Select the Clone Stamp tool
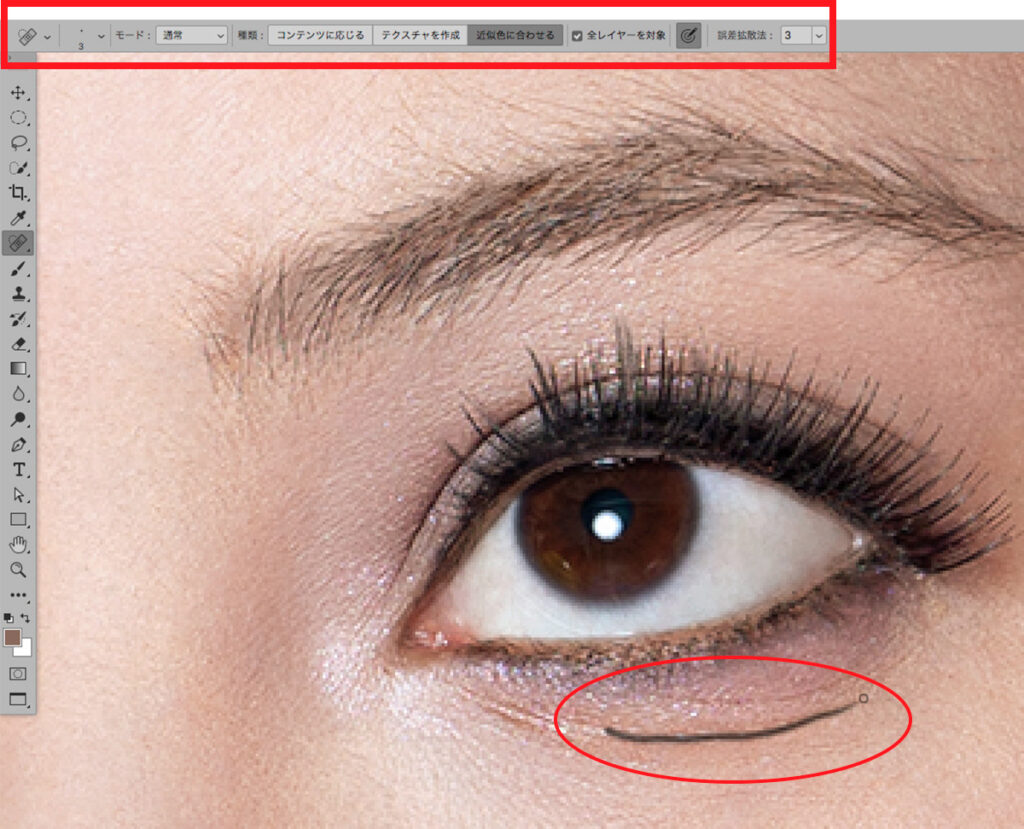 18,294
